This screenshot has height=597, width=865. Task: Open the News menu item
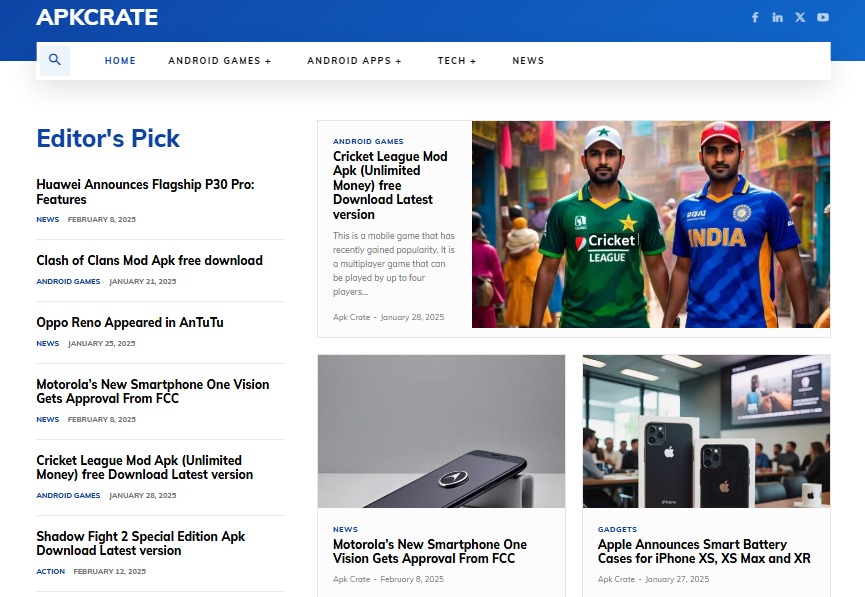pos(528,61)
